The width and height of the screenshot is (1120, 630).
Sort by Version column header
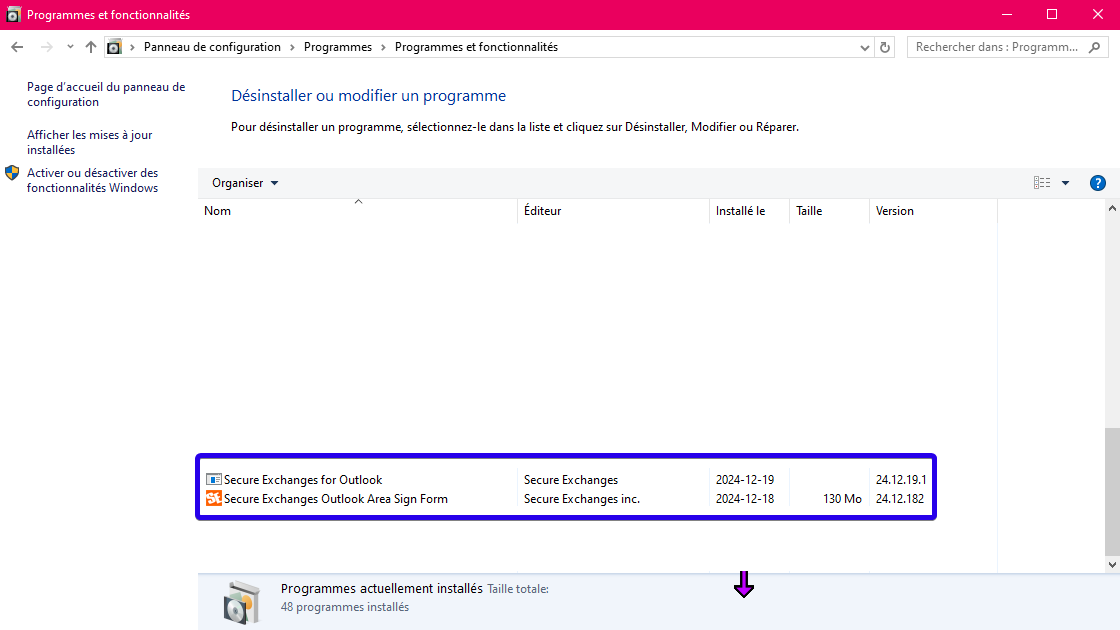[934, 211]
